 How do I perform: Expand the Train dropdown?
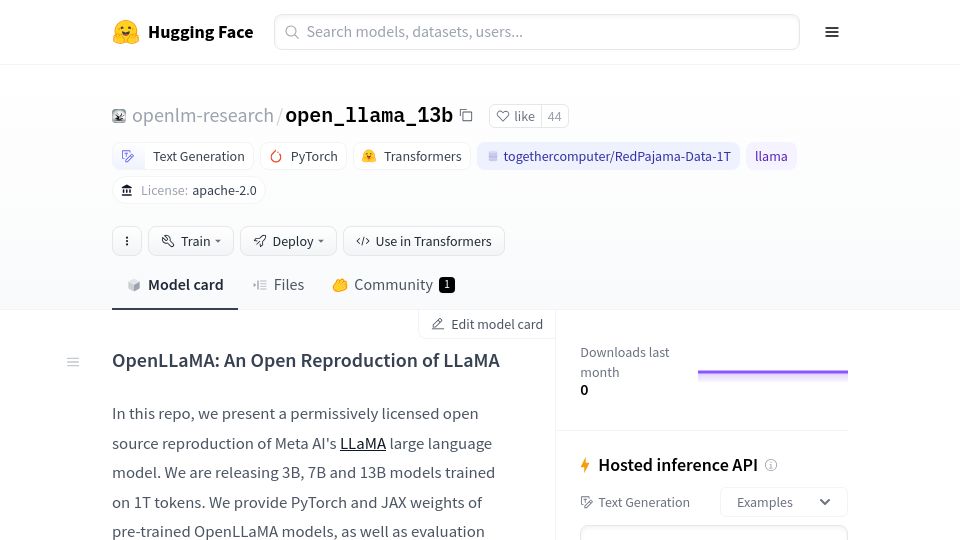[x=191, y=241]
